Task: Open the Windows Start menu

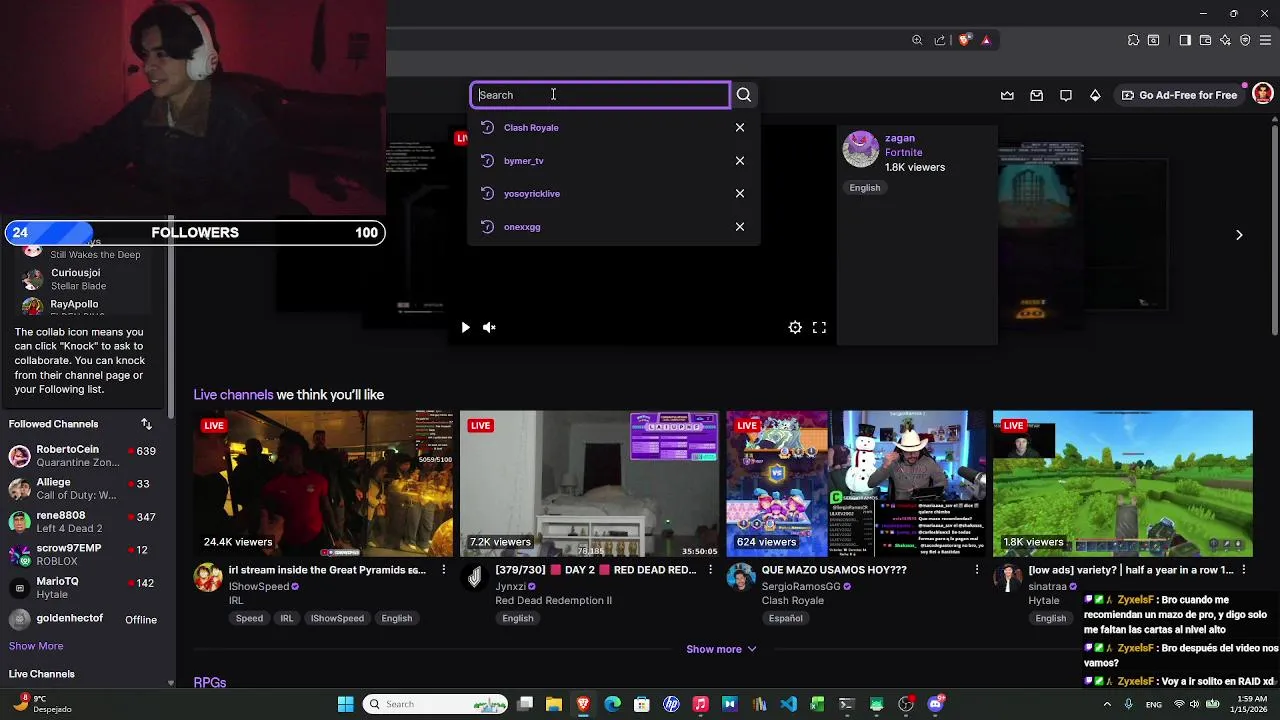Action: click(346, 704)
